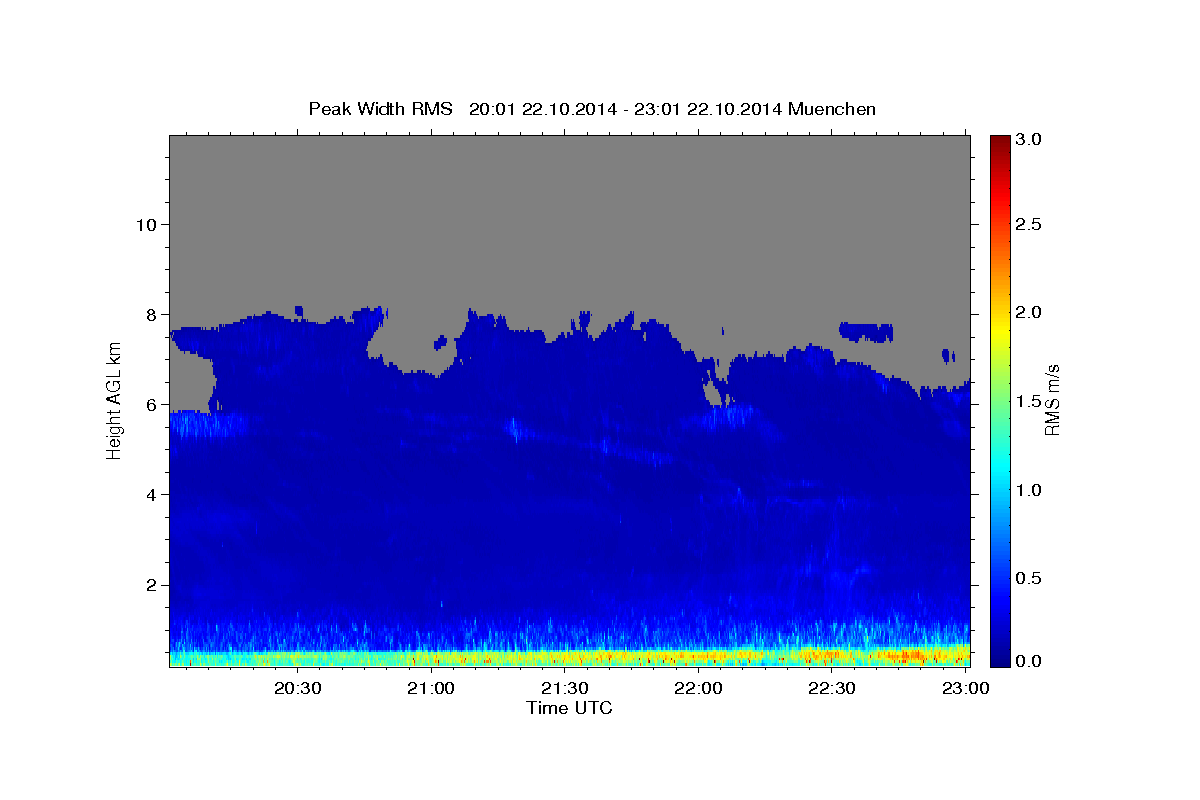
Task: Click the plot title "Peak Width RMS"
Action: pyautogui.click(x=380, y=108)
